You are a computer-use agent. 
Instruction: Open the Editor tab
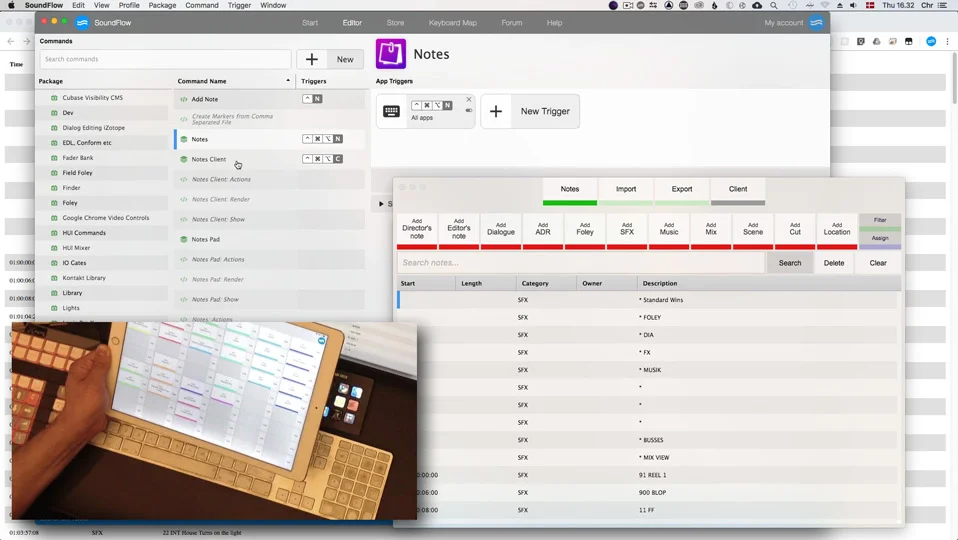(x=352, y=23)
